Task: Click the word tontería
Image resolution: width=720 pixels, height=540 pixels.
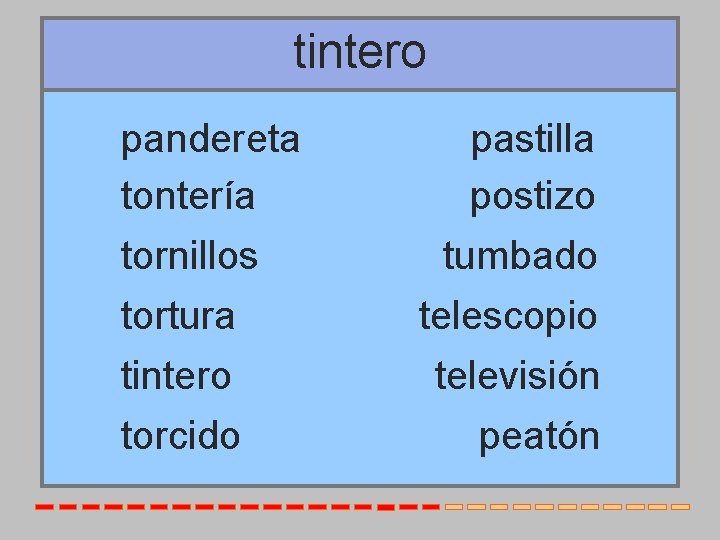Action: [x=187, y=196]
